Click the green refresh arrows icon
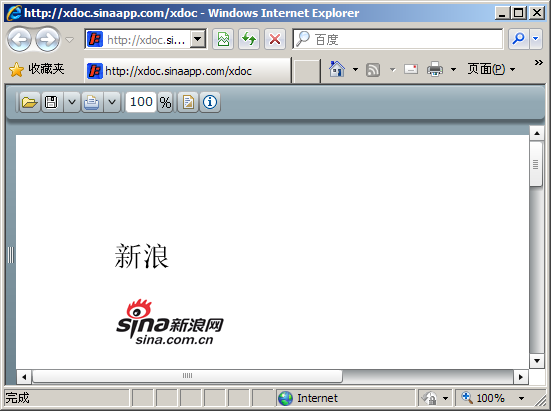 (249, 39)
